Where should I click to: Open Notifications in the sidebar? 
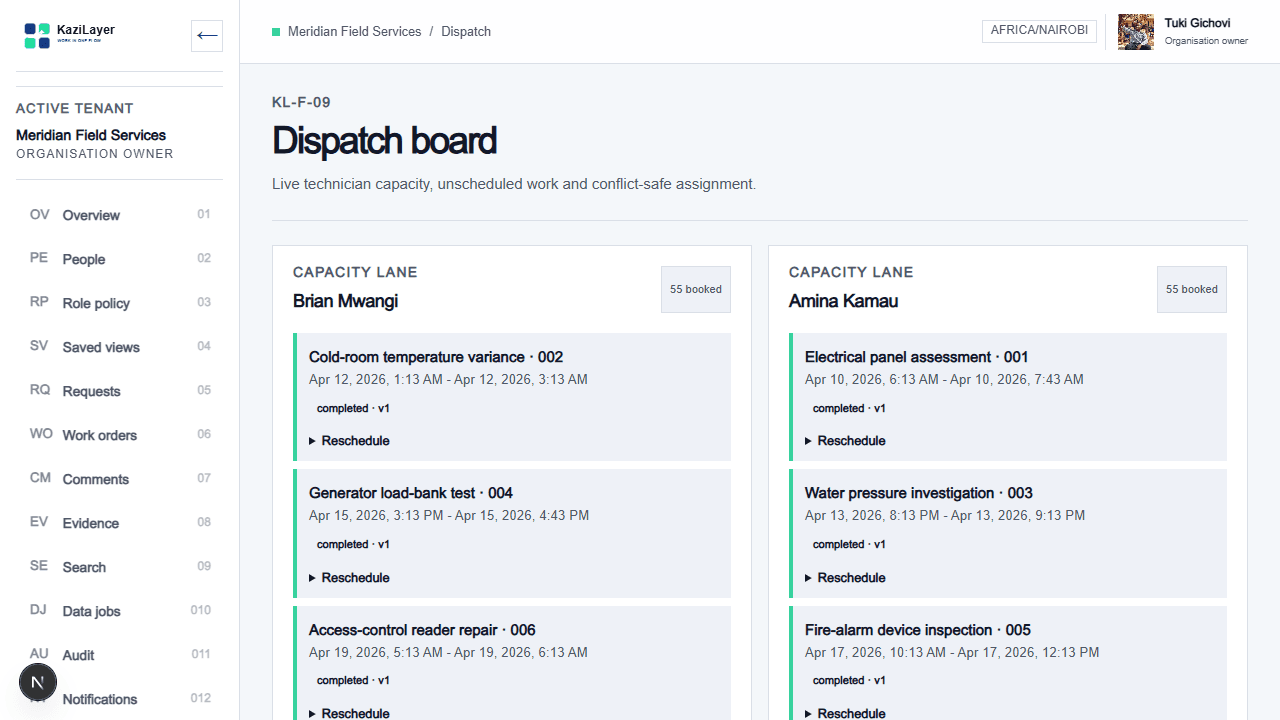coord(120,699)
